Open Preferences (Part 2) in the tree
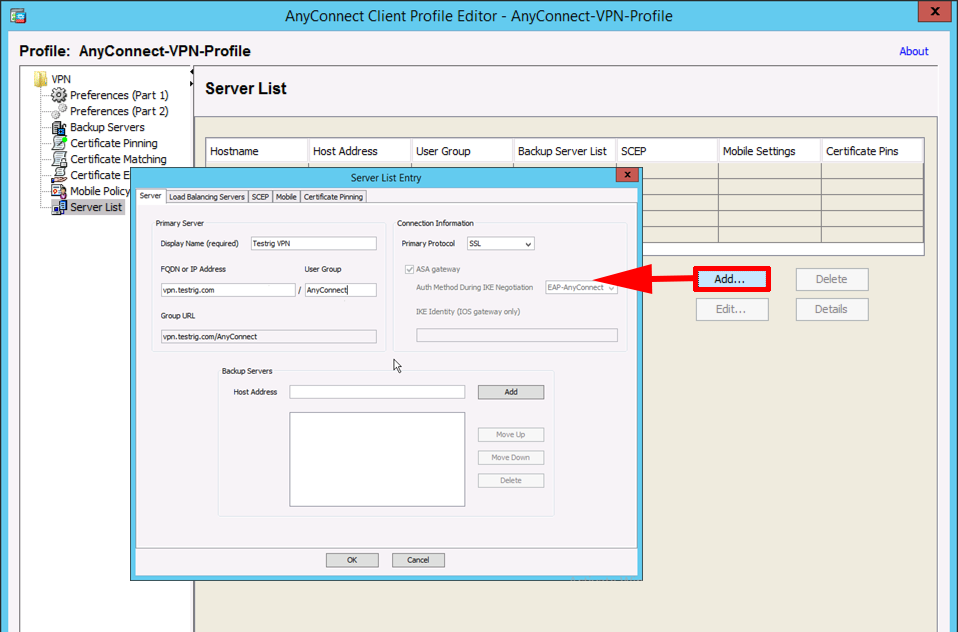 click(x=119, y=111)
